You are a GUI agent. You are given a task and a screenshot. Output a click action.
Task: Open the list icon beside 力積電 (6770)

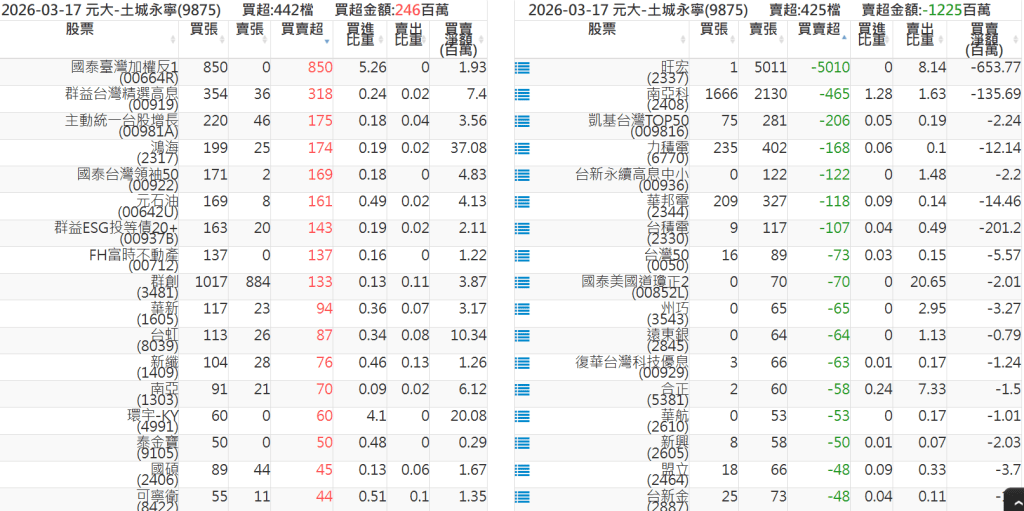tap(521, 149)
